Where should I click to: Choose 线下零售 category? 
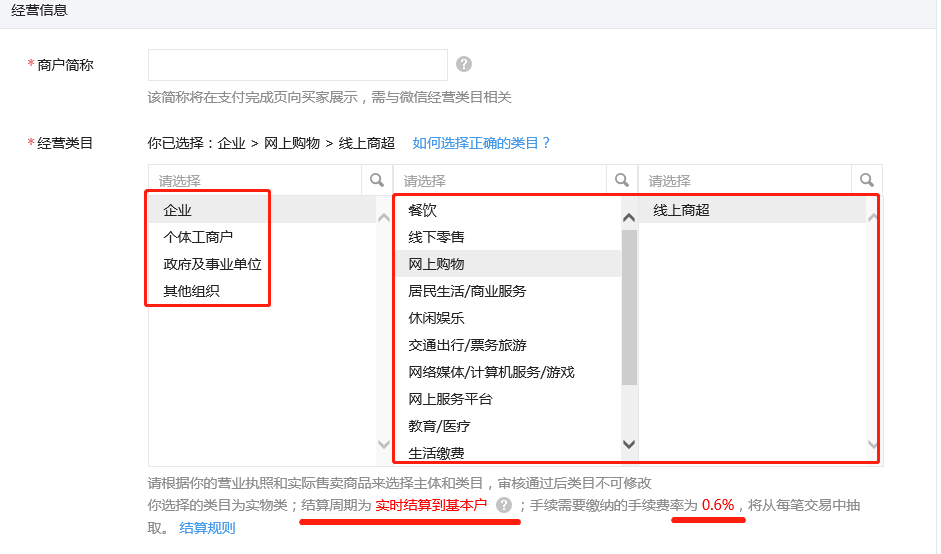pos(436,237)
